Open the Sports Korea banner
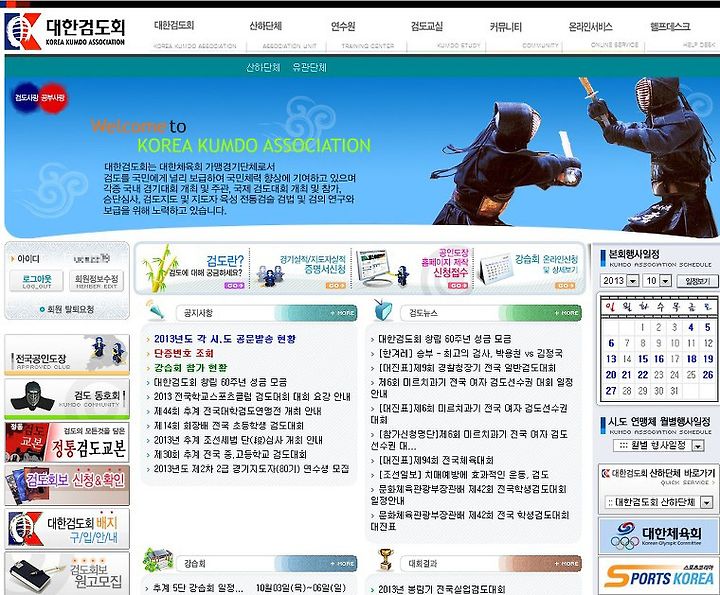The width and height of the screenshot is (720, 595). [658, 576]
